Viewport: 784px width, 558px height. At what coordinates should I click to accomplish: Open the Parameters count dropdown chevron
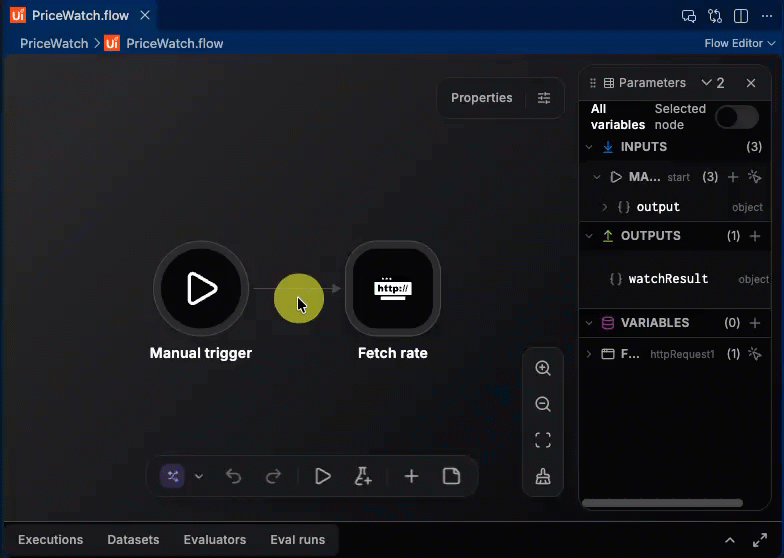coord(706,82)
